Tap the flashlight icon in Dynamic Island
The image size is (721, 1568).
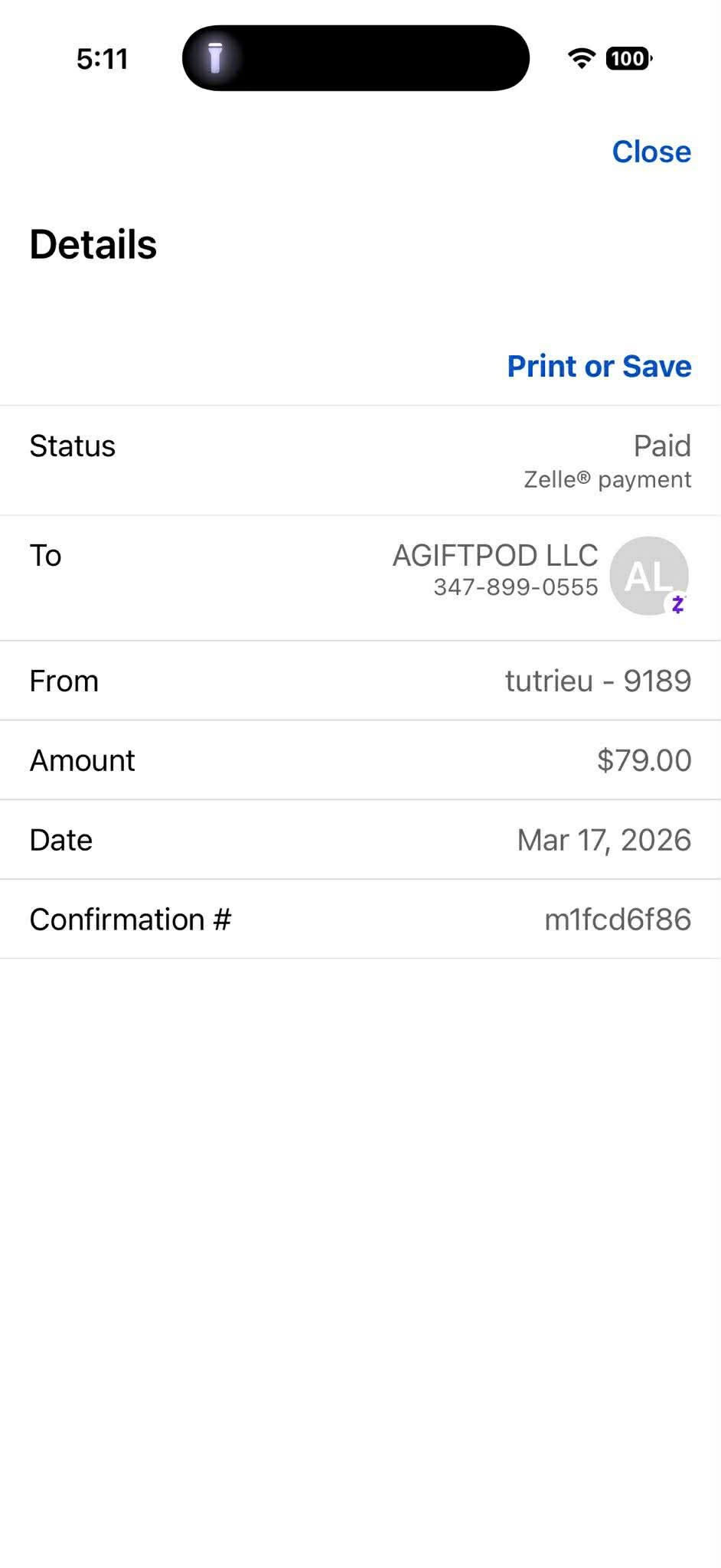215,58
